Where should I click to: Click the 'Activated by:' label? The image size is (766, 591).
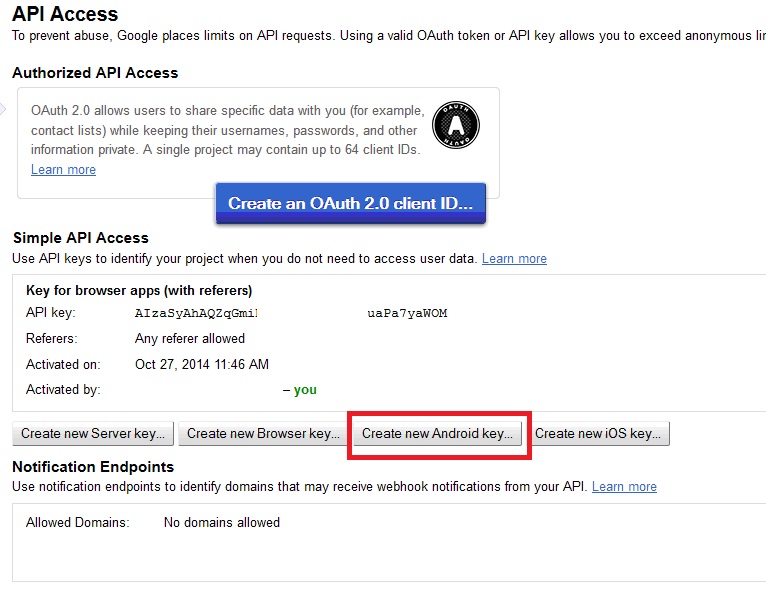point(63,390)
